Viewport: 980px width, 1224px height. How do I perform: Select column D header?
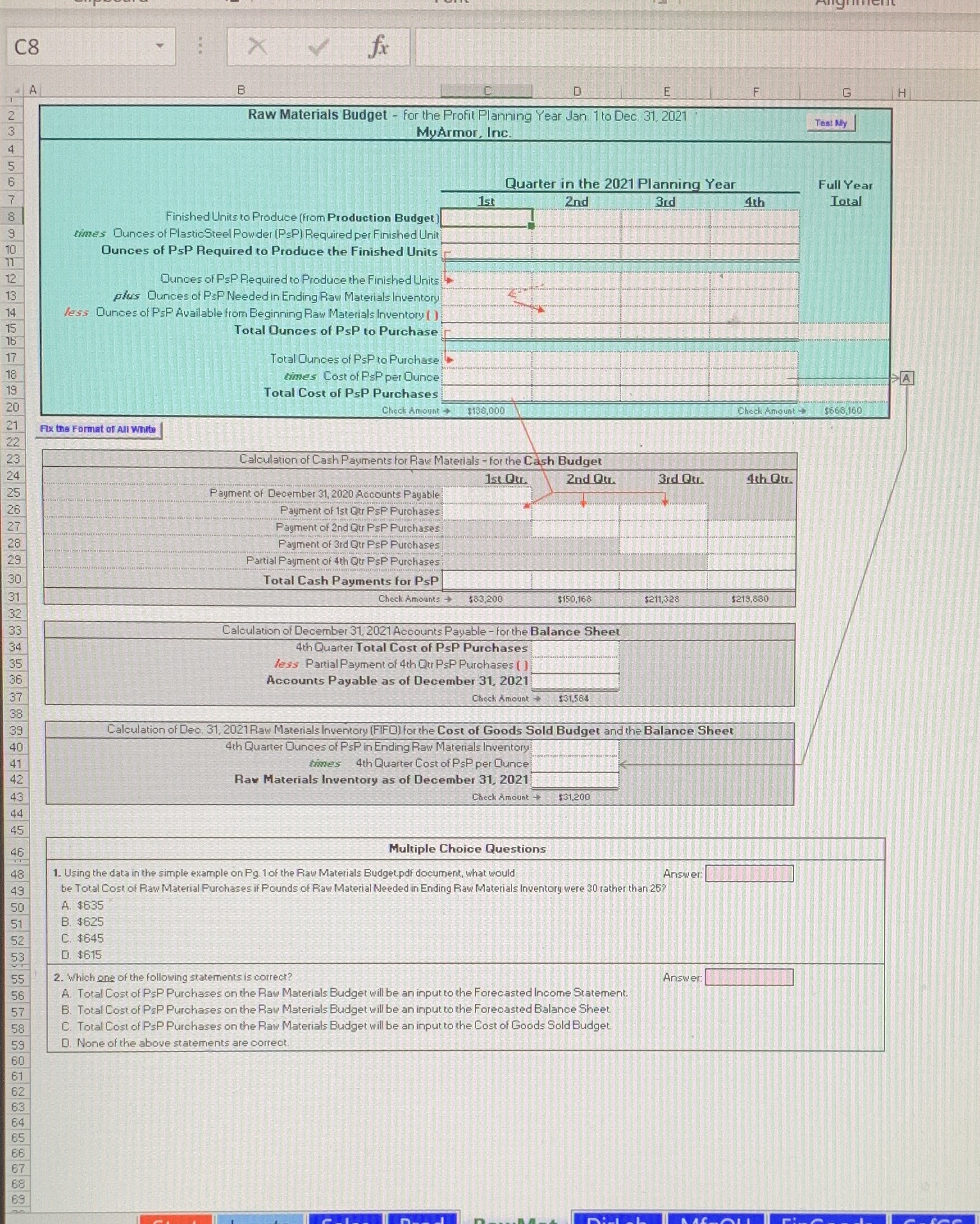[x=576, y=91]
